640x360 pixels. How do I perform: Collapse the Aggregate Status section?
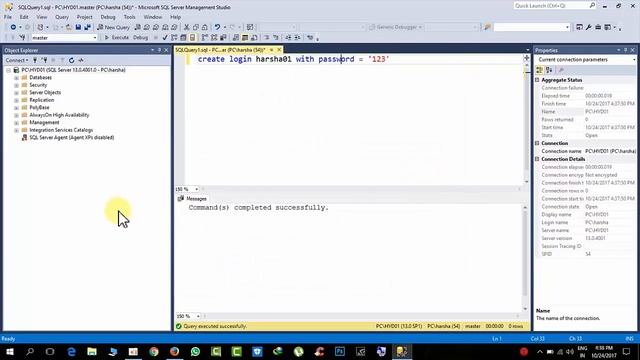tap(537, 80)
